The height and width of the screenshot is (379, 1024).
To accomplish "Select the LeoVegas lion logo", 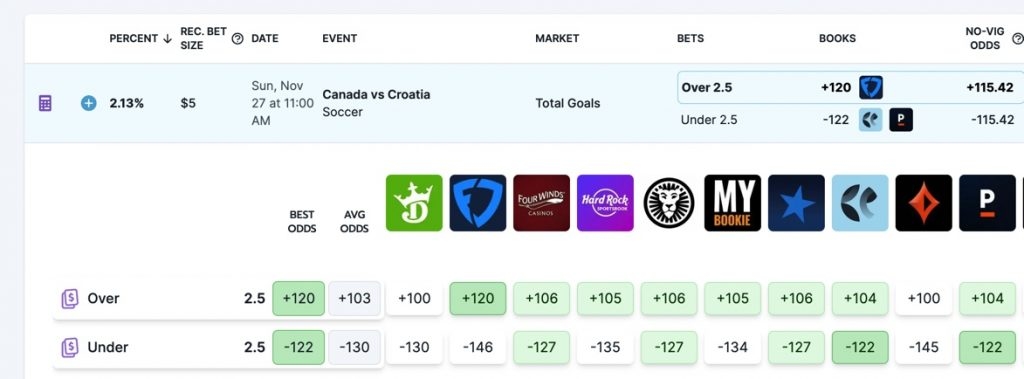I will [669, 203].
